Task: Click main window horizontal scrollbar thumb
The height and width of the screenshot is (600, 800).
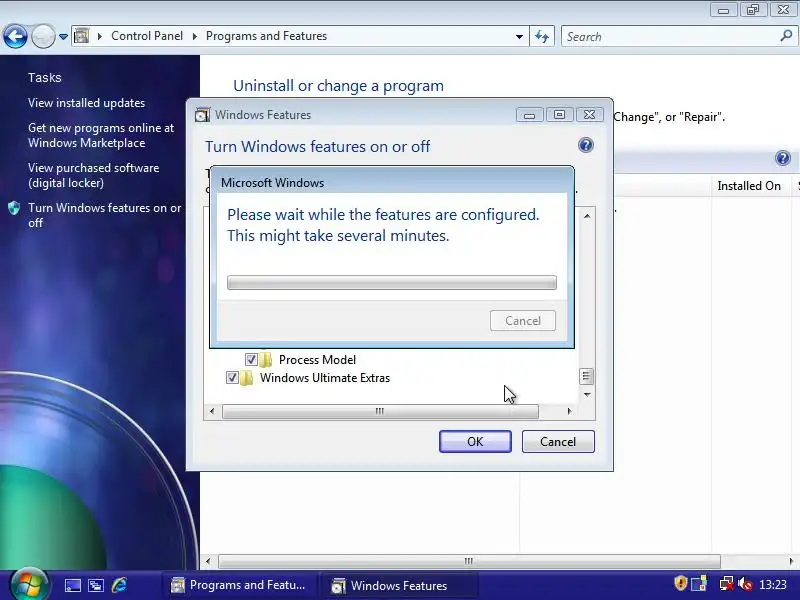Action: pyautogui.click(x=469, y=561)
